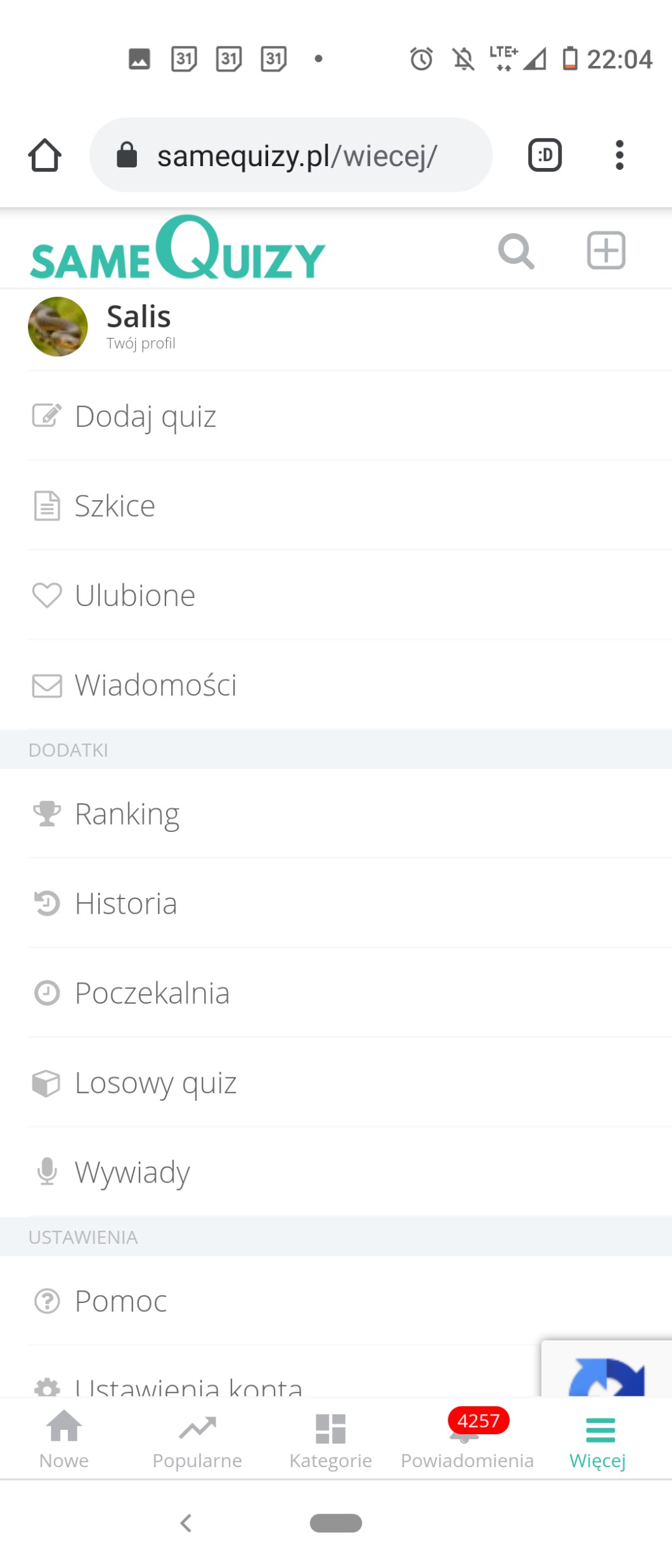This screenshot has width=672, height=1568.
Task: Open Salis profile avatar
Action: click(58, 327)
